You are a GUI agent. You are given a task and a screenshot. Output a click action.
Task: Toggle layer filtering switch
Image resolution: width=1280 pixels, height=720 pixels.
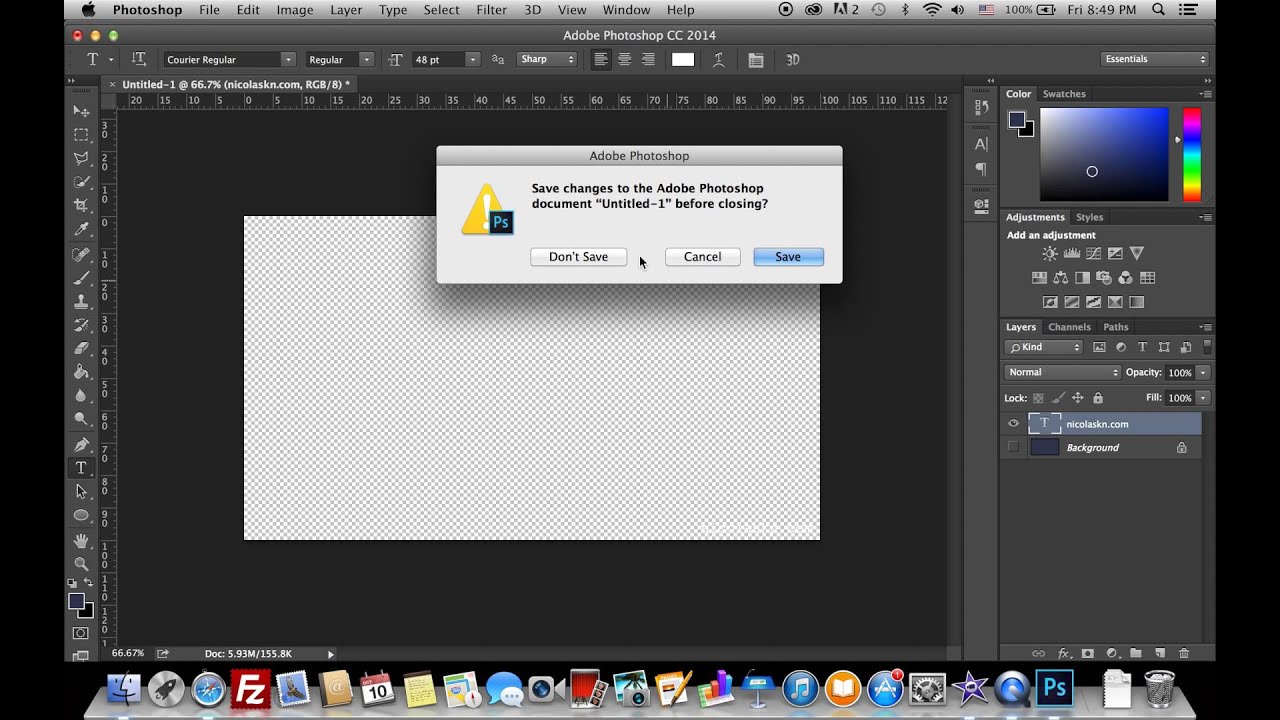pyautogui.click(x=1207, y=347)
